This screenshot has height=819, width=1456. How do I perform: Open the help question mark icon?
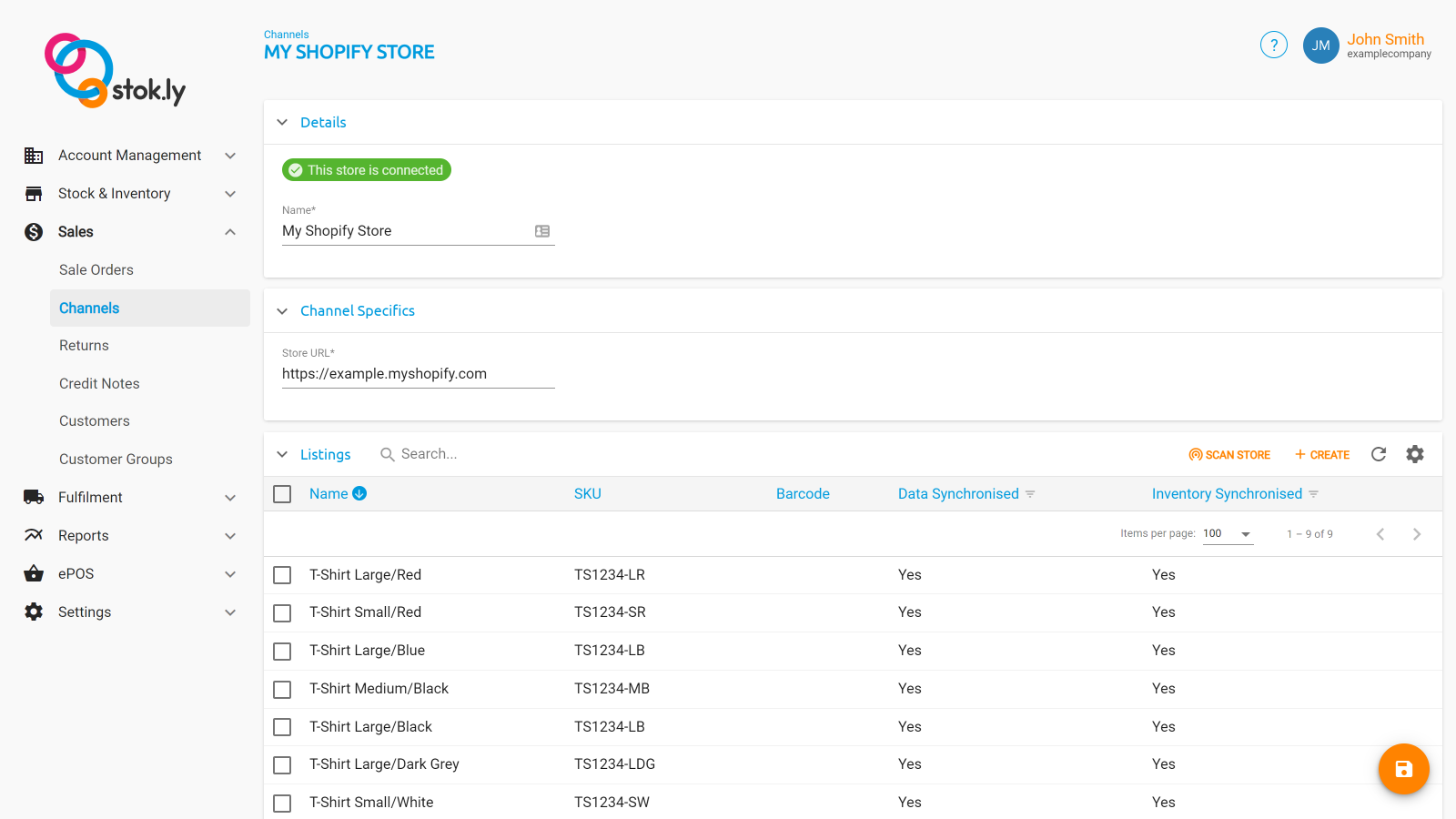click(x=1273, y=45)
